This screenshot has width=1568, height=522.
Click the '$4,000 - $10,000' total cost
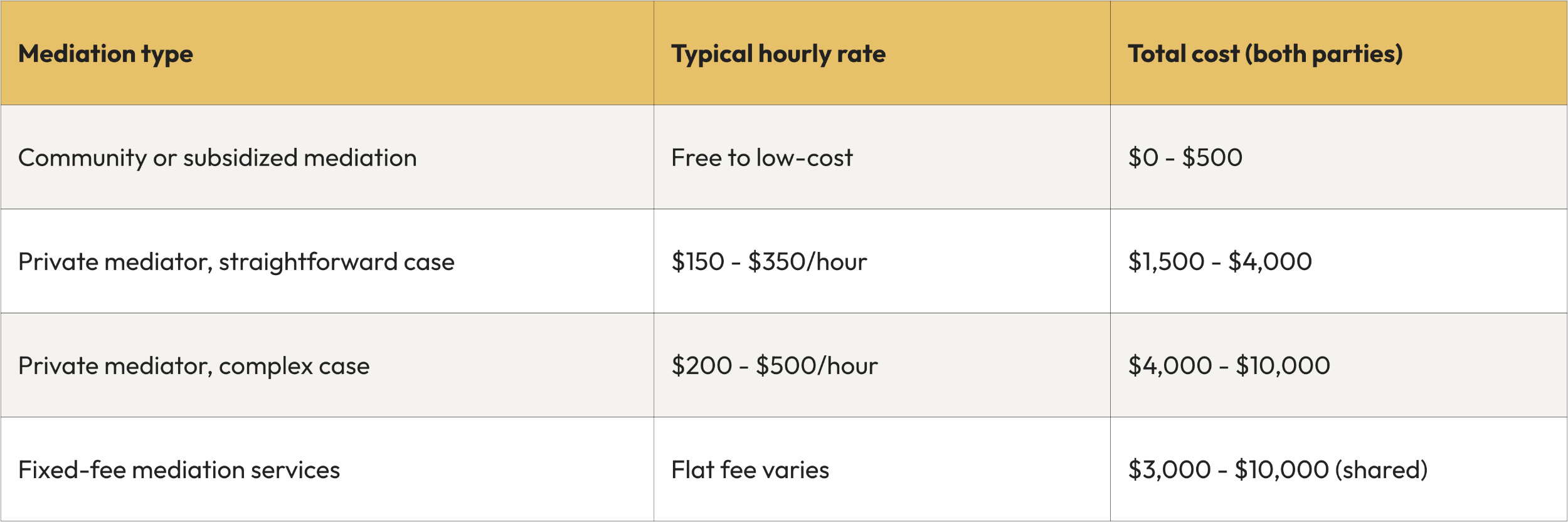click(1229, 366)
